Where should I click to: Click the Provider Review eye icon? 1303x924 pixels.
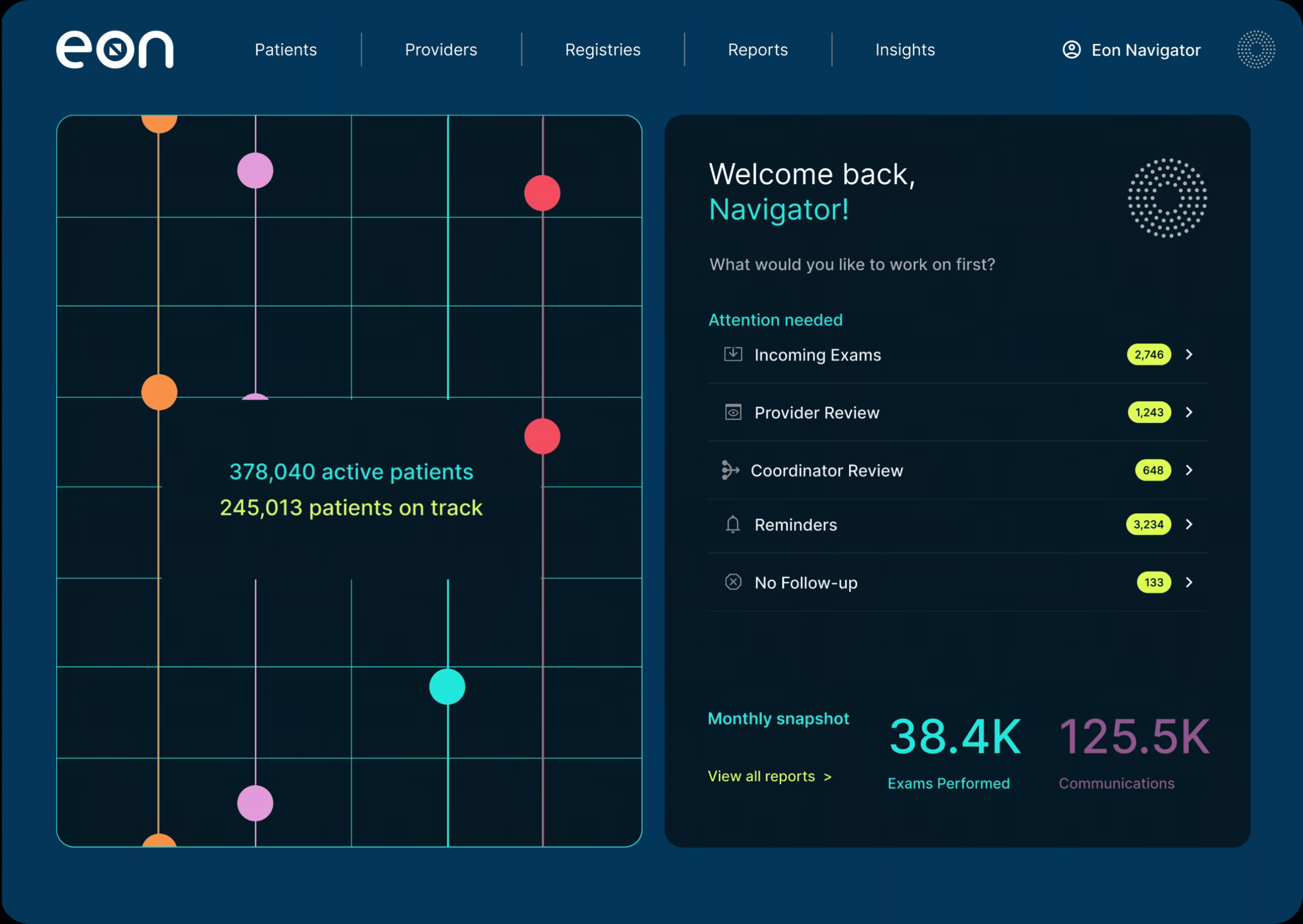[733, 413]
